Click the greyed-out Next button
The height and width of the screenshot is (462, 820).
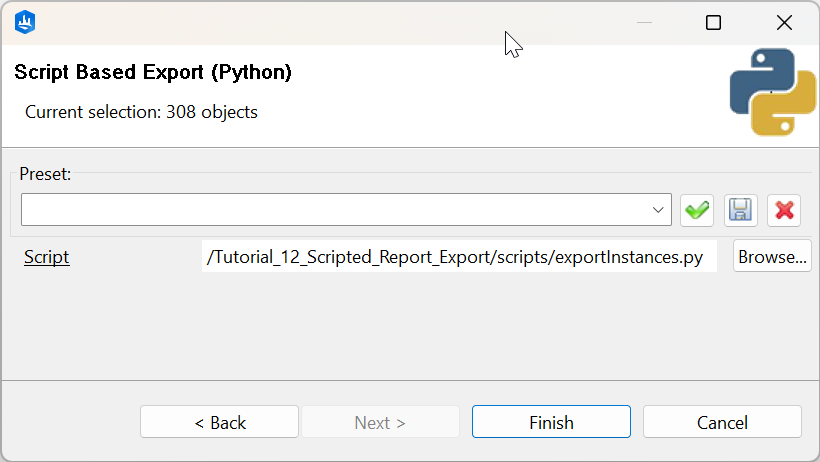pyautogui.click(x=380, y=422)
